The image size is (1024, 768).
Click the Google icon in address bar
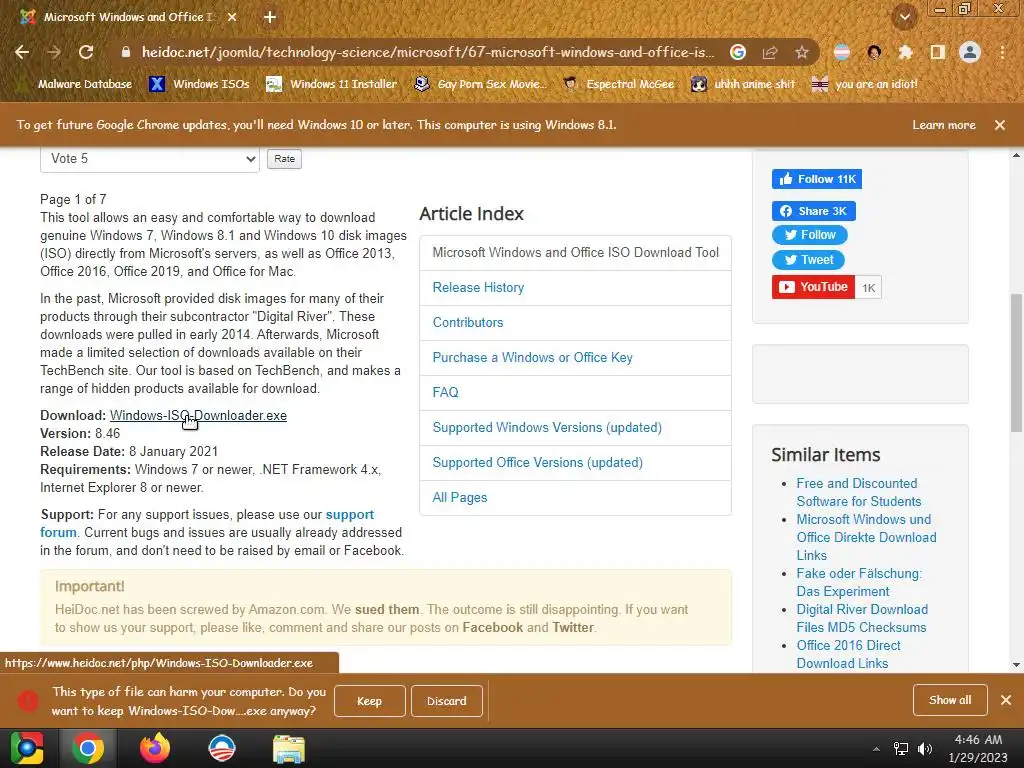click(738, 52)
